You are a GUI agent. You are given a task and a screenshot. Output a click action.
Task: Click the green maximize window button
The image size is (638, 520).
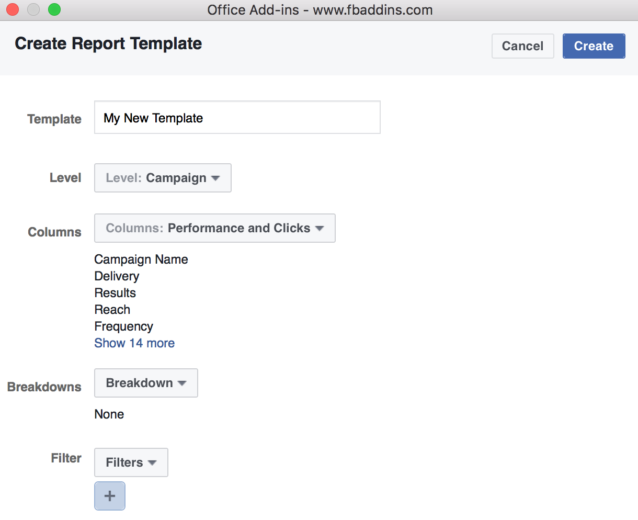tap(54, 9)
